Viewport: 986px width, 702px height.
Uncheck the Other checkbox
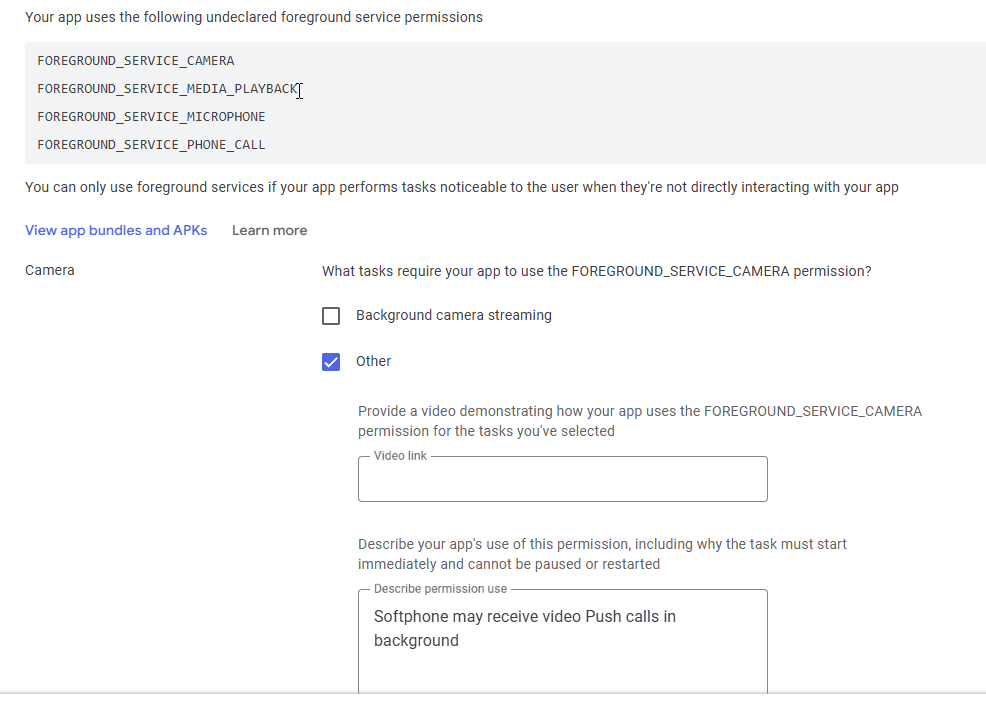[x=331, y=362]
